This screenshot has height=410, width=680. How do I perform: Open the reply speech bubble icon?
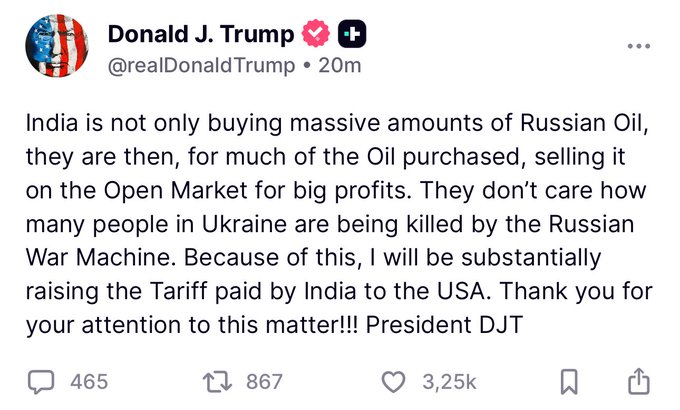41,380
